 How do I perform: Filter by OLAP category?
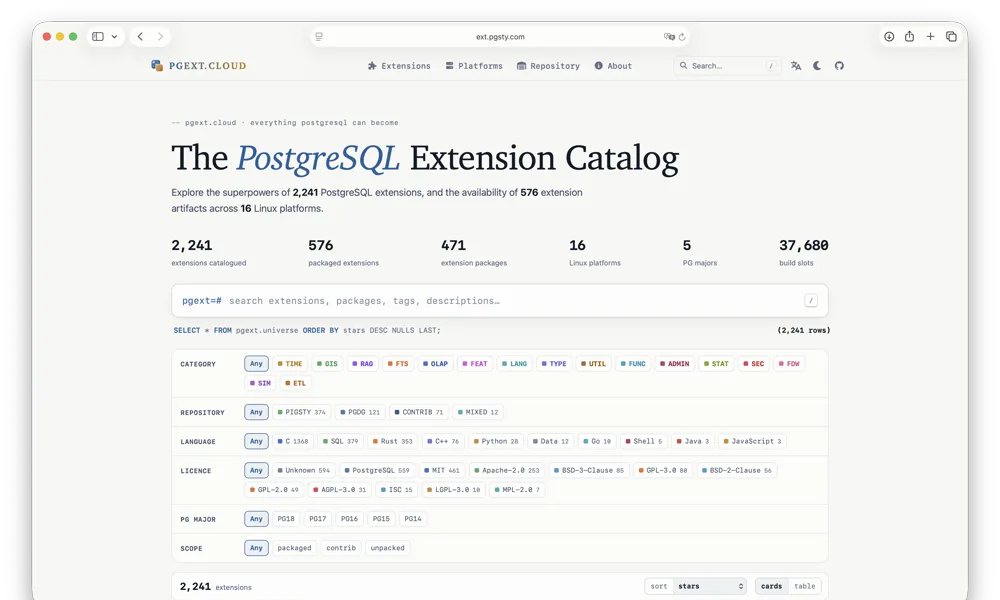(x=435, y=363)
